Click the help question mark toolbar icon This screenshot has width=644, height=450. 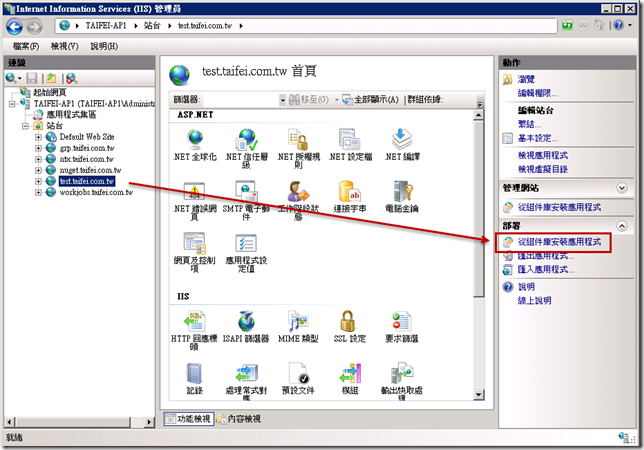[619, 25]
